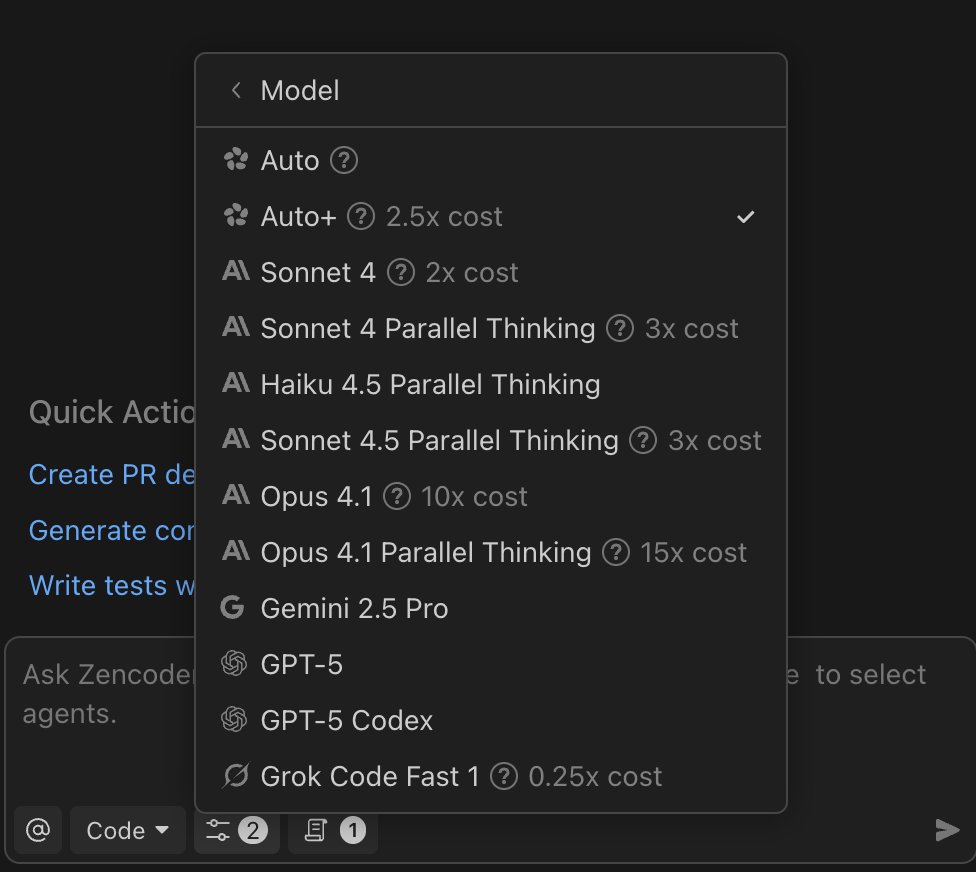Go back using the Model chevron

click(x=235, y=90)
